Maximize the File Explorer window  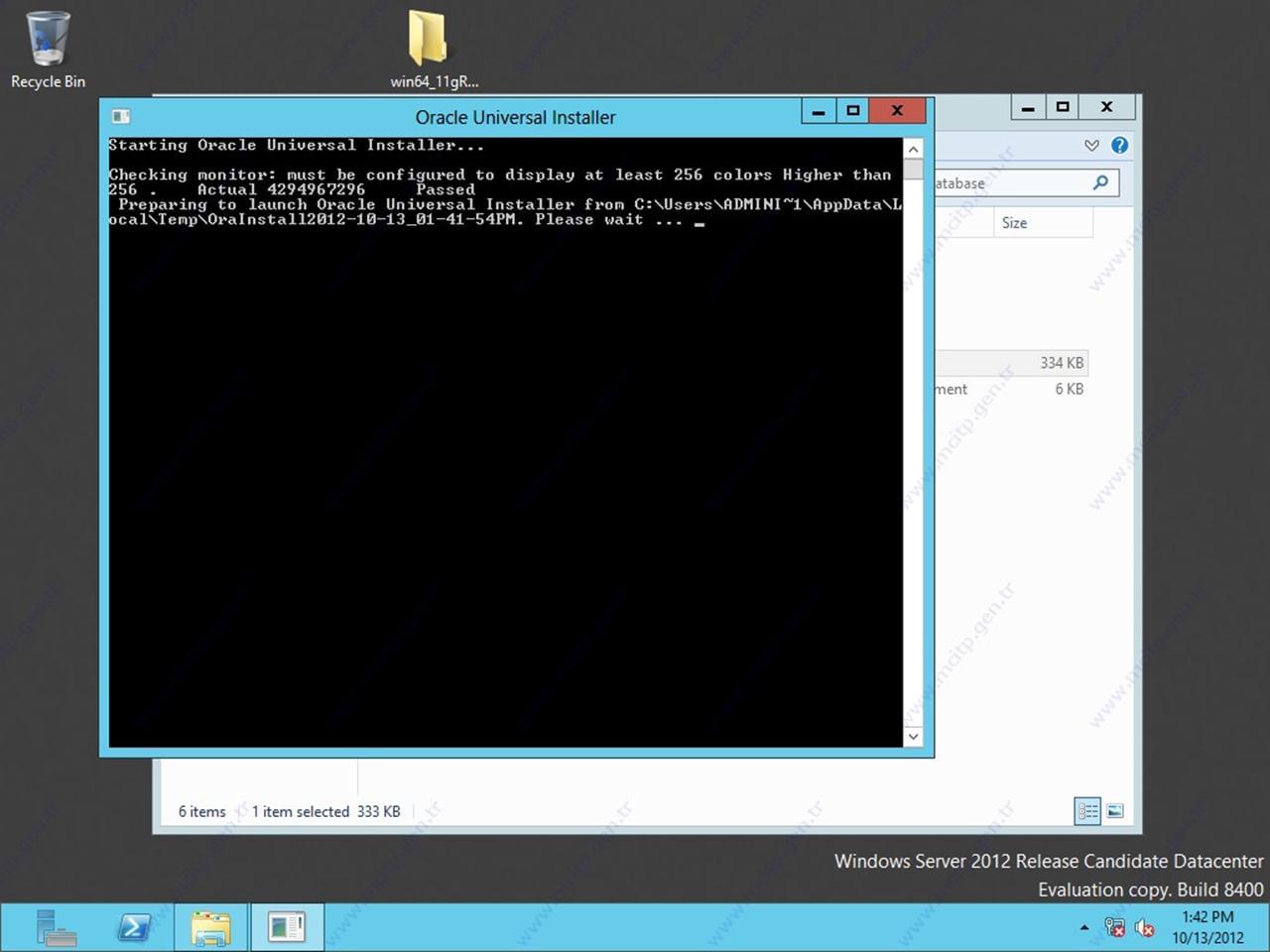click(1062, 107)
